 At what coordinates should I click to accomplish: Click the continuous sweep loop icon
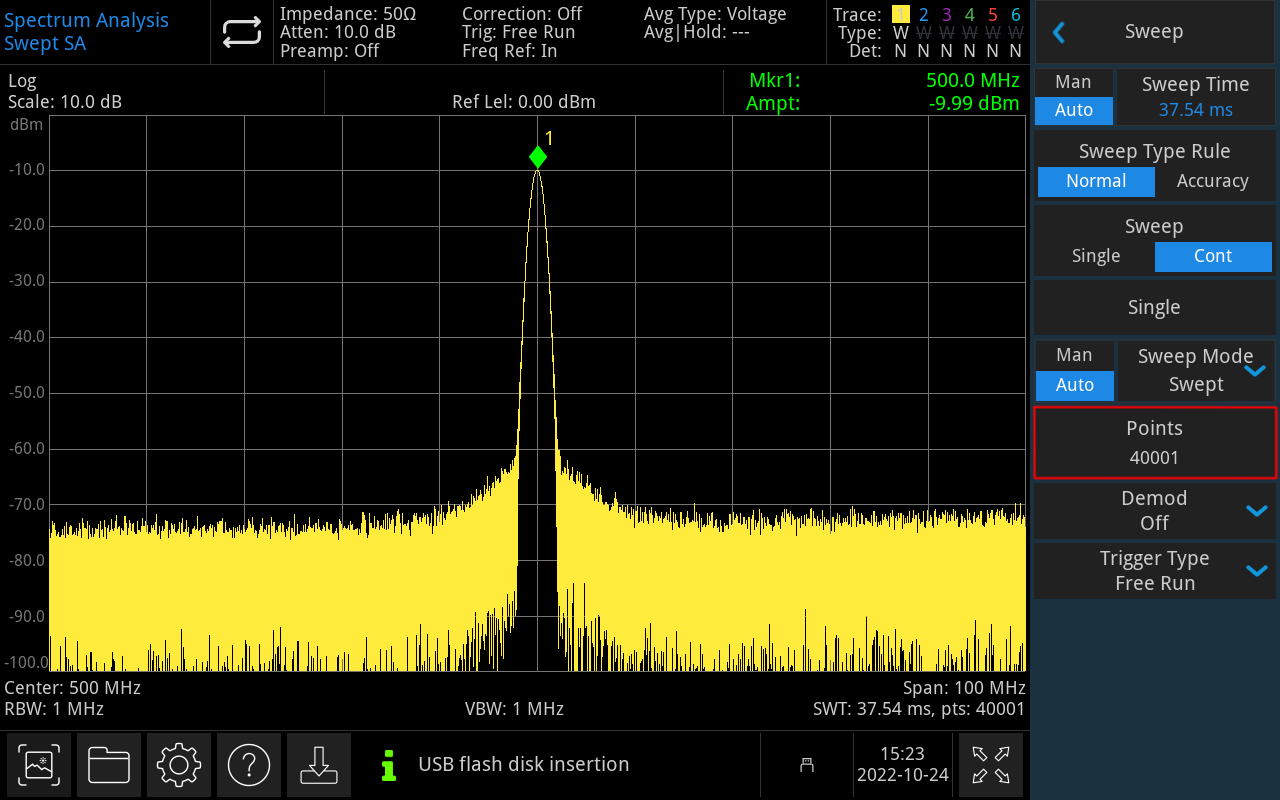(x=241, y=33)
